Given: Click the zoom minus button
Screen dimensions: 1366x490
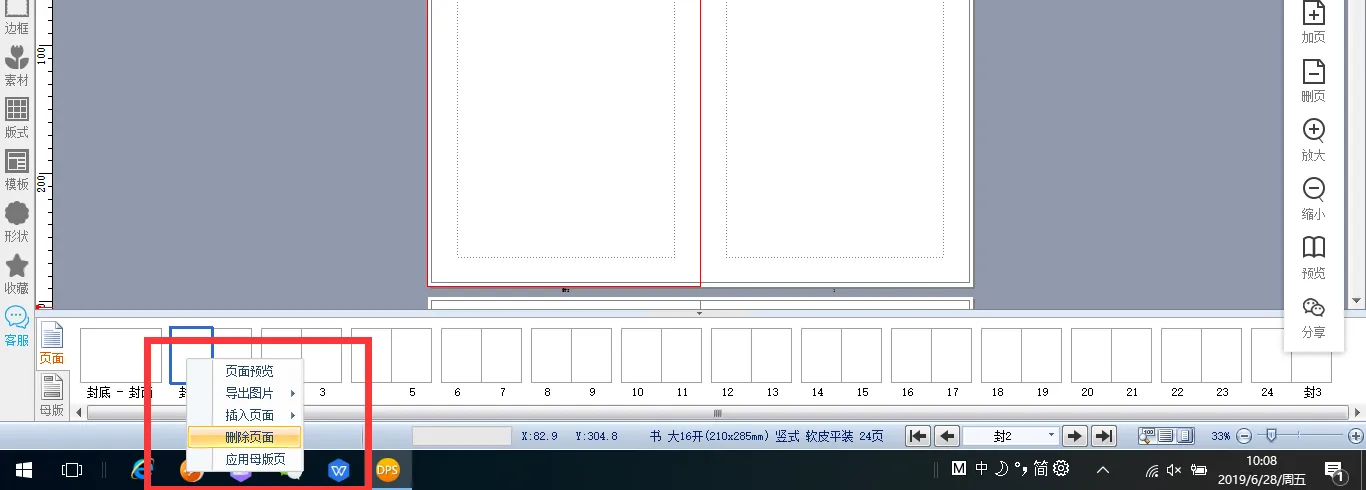Looking at the screenshot, I should [x=1244, y=436].
